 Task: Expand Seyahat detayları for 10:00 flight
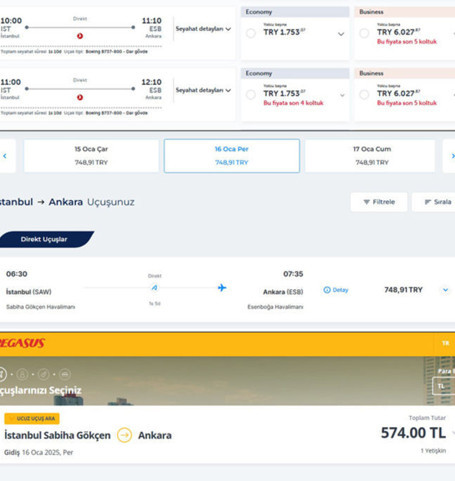click(203, 29)
